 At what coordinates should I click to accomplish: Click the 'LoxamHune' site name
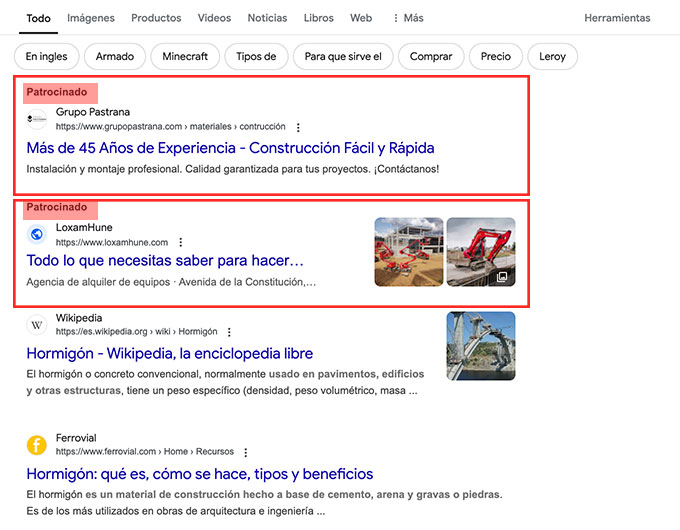click(x=84, y=227)
